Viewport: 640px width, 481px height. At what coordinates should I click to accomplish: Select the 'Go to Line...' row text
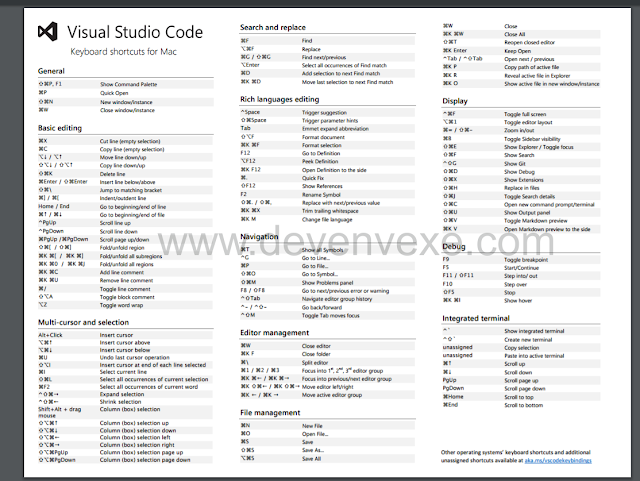pyautogui.click(x=316, y=258)
